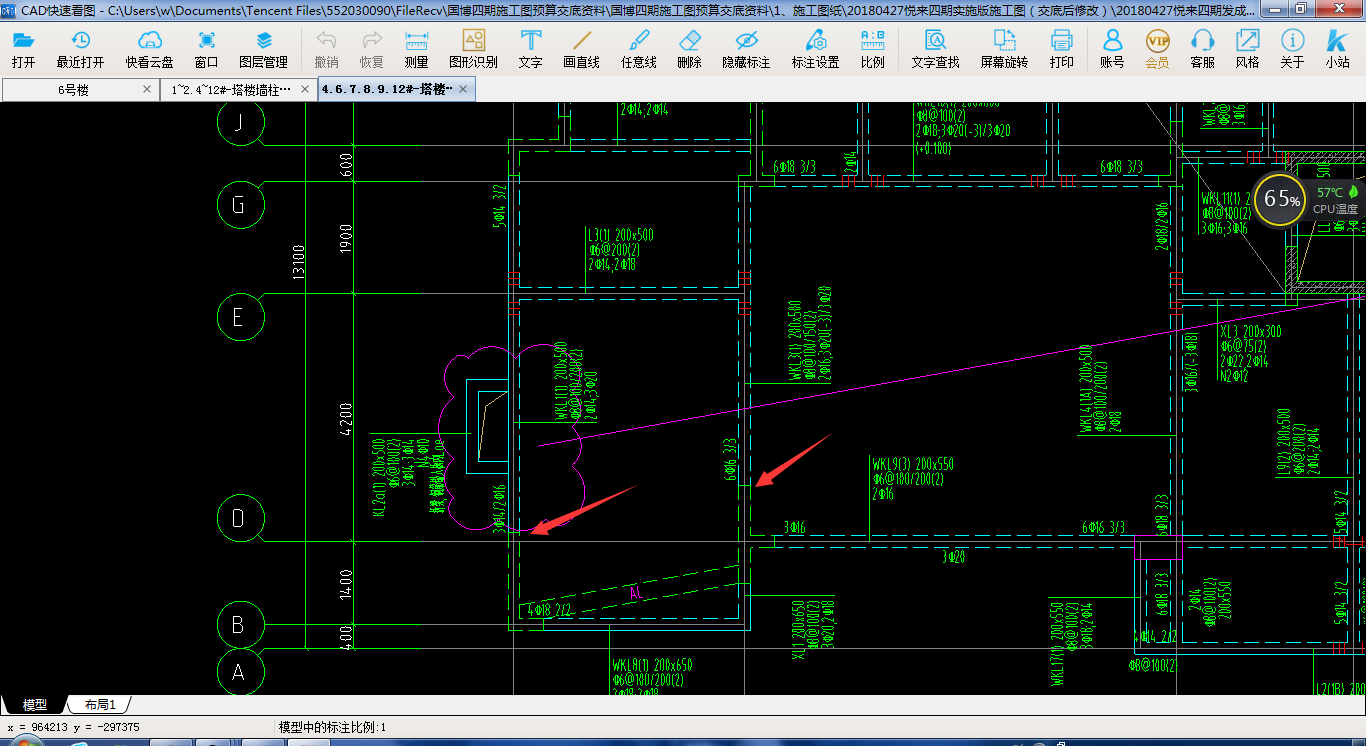This screenshot has width=1366, height=746.
Task: Click the WKL9(3) 200x550 beam label
Action: click(913, 464)
